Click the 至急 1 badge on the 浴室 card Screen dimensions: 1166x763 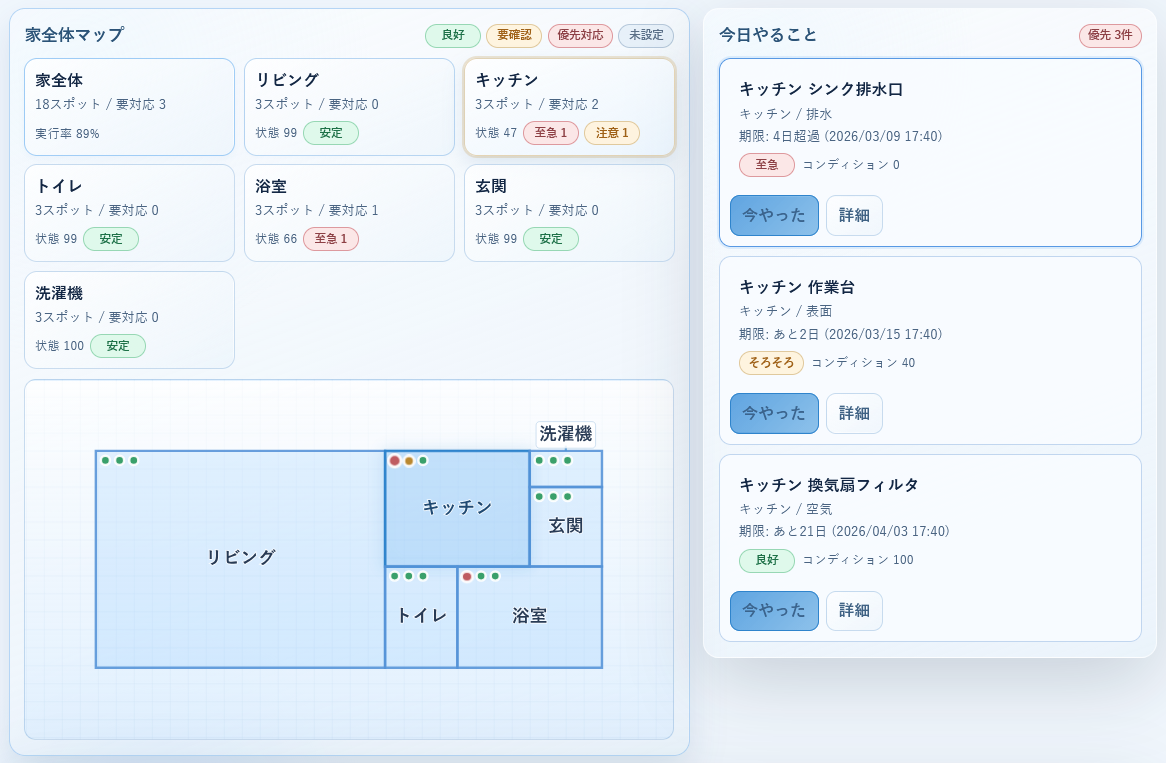[330, 239]
